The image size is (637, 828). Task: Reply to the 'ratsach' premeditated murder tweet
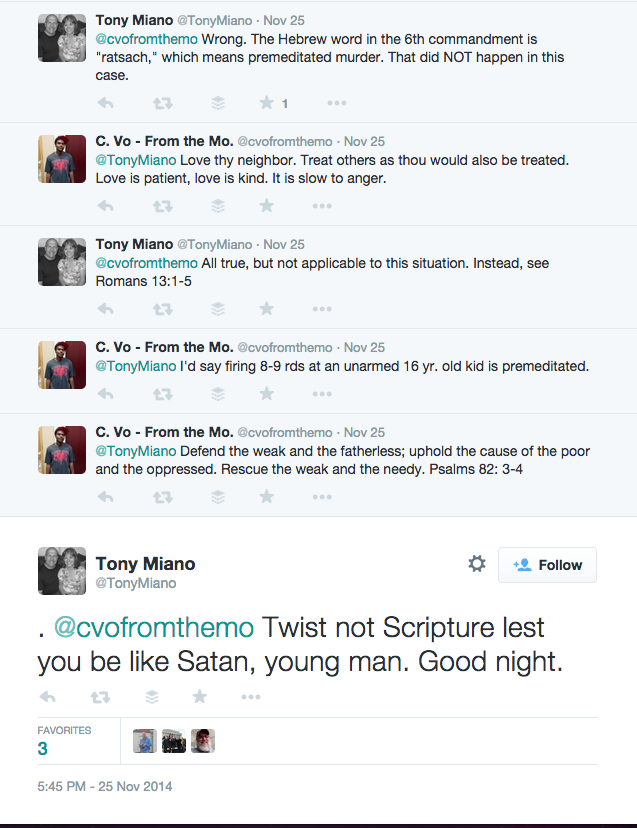coord(105,103)
